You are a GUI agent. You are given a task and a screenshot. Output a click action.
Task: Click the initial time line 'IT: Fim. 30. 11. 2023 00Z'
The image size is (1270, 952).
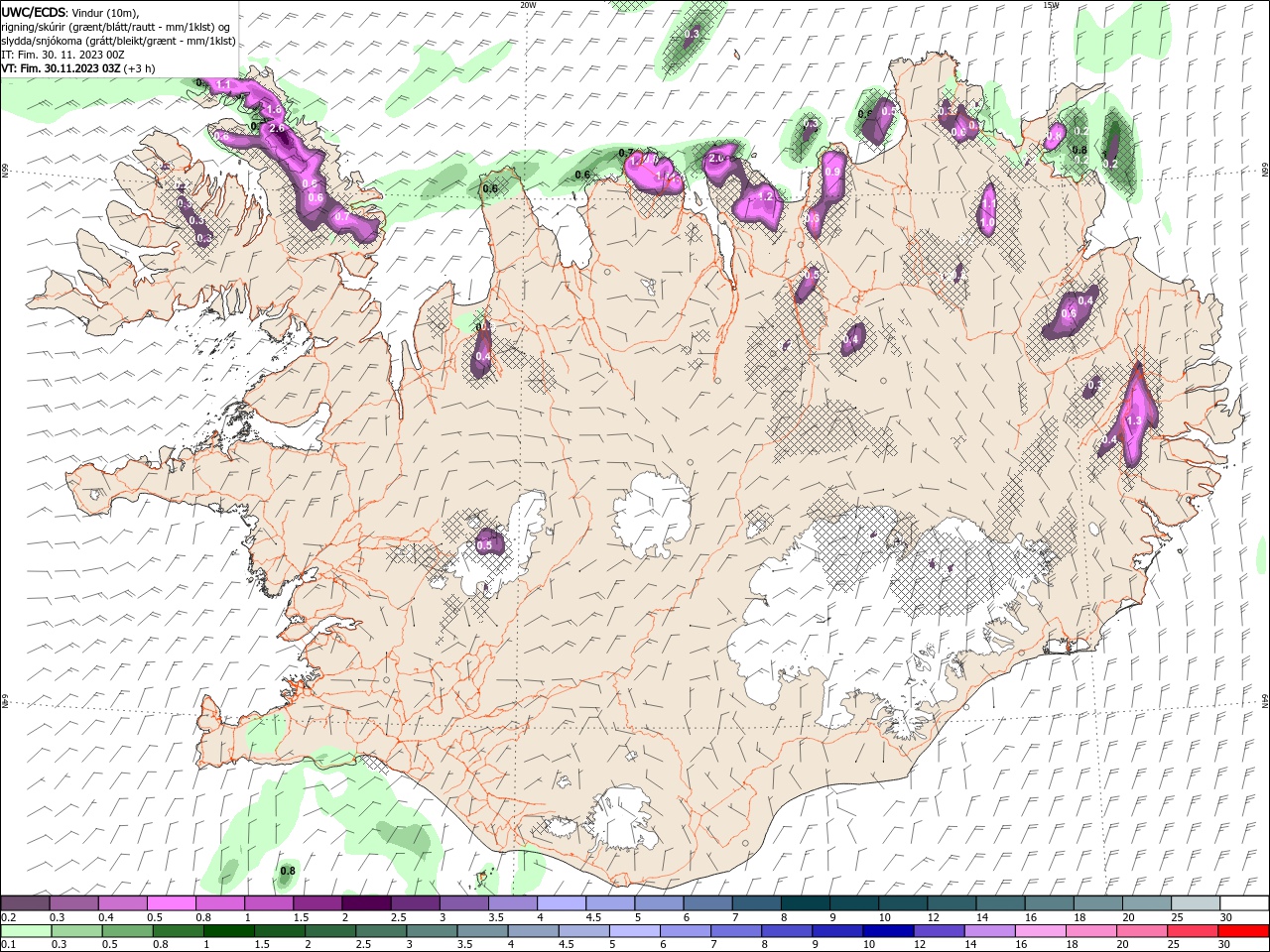tap(63, 55)
